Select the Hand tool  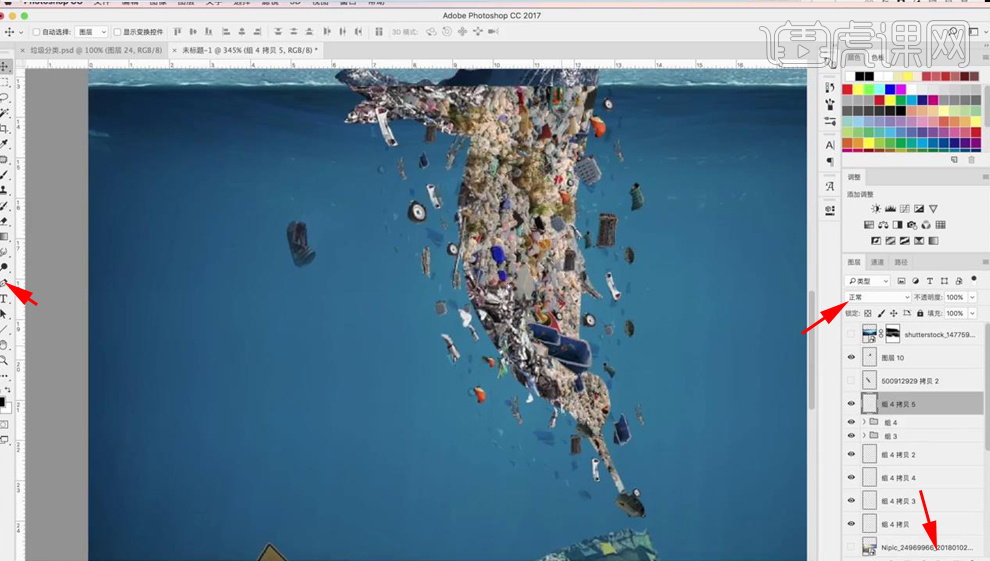pos(4,345)
